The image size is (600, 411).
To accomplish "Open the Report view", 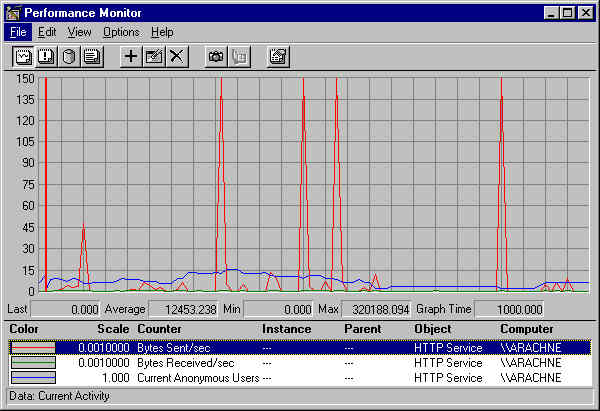I will pos(90,56).
